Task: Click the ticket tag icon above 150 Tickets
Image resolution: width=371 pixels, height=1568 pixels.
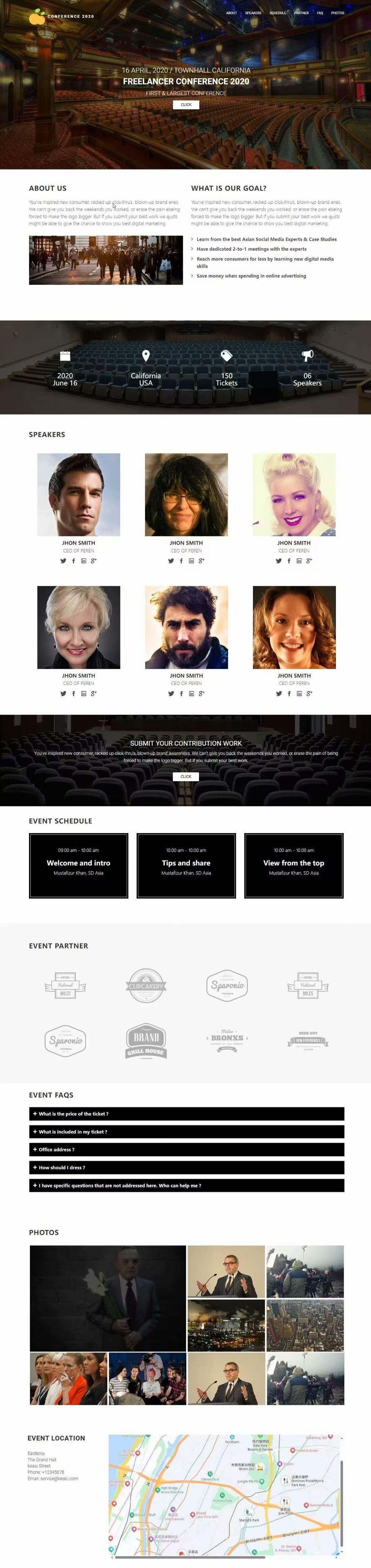Action: 227,355
